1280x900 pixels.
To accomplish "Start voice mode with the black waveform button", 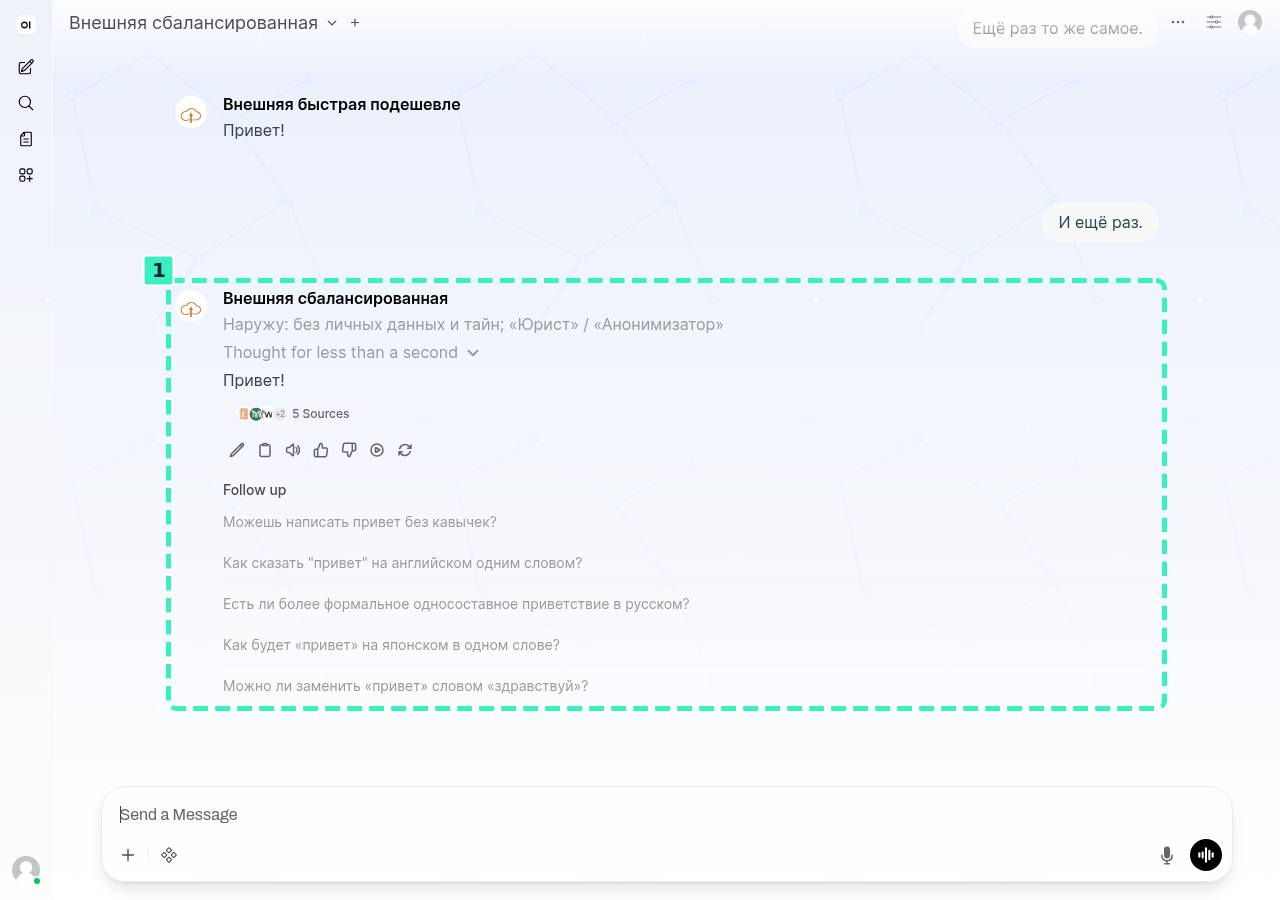I will [1206, 855].
